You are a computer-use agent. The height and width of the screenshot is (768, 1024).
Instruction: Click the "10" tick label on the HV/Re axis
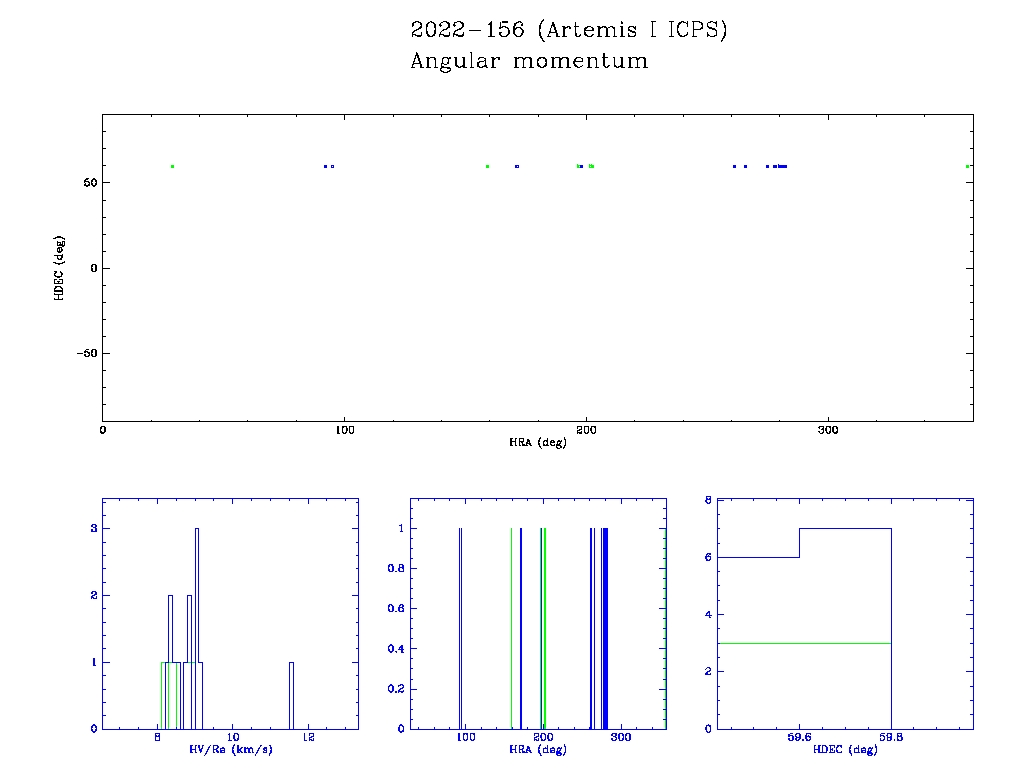232,737
